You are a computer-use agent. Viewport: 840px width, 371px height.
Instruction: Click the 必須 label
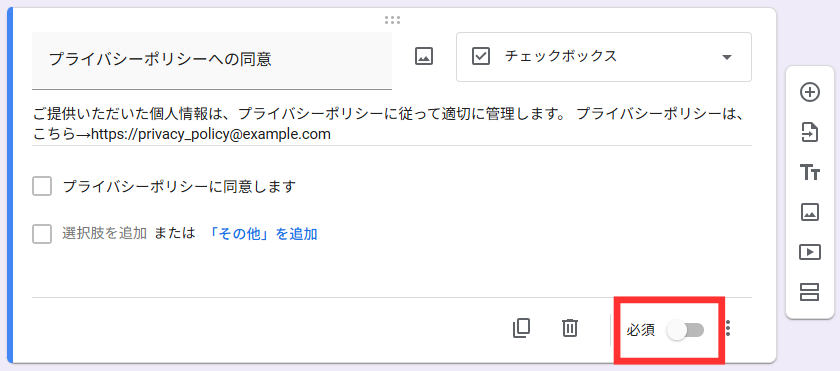tap(641, 330)
